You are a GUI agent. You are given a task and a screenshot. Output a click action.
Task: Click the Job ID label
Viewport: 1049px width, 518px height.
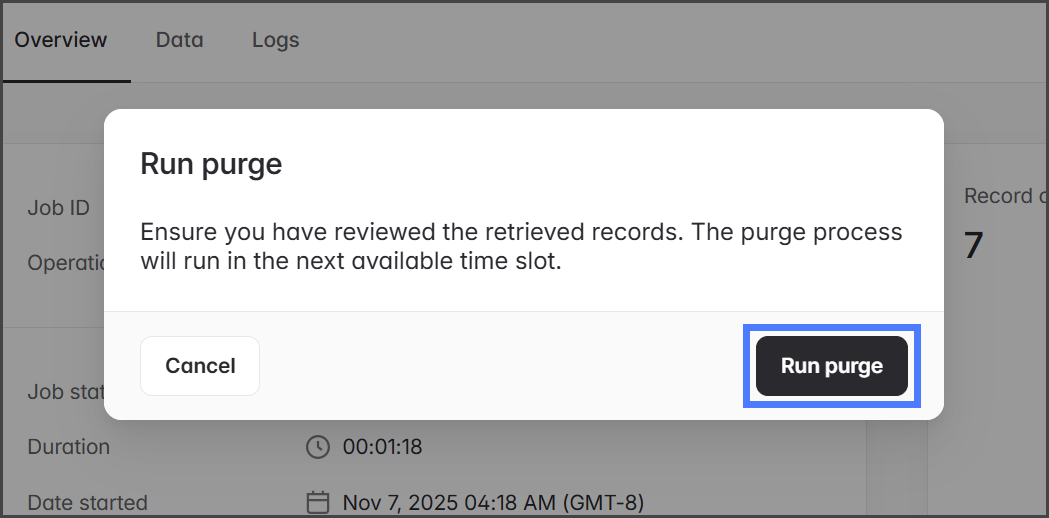pos(58,208)
